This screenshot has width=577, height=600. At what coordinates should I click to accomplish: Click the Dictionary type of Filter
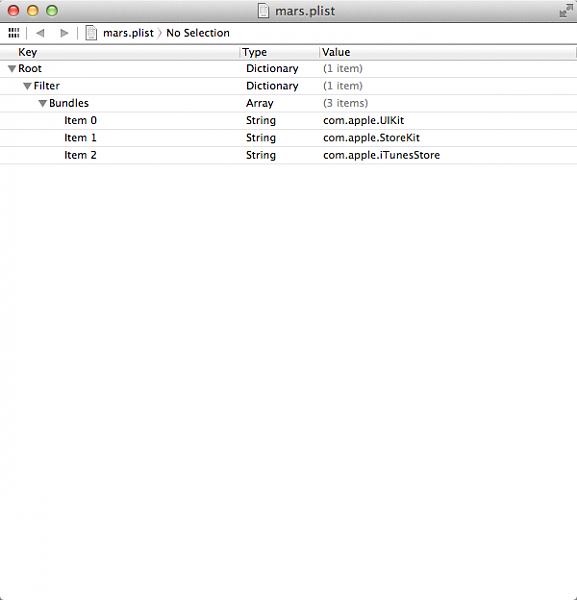click(272, 86)
